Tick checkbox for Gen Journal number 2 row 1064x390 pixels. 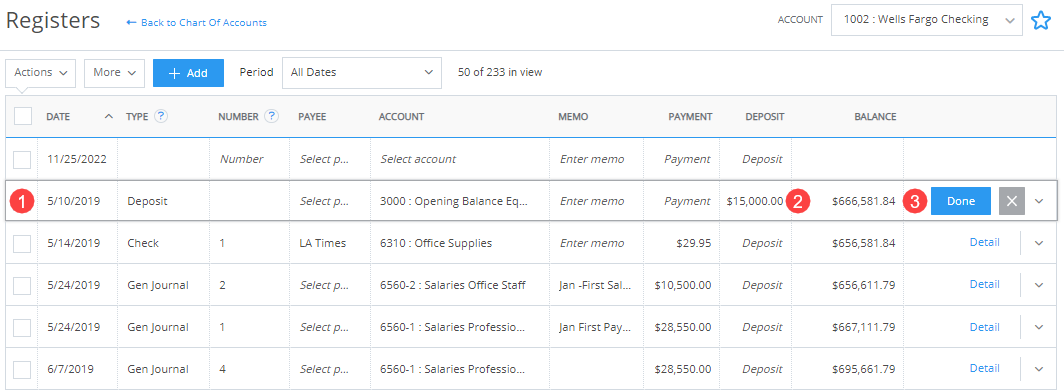pos(22,285)
